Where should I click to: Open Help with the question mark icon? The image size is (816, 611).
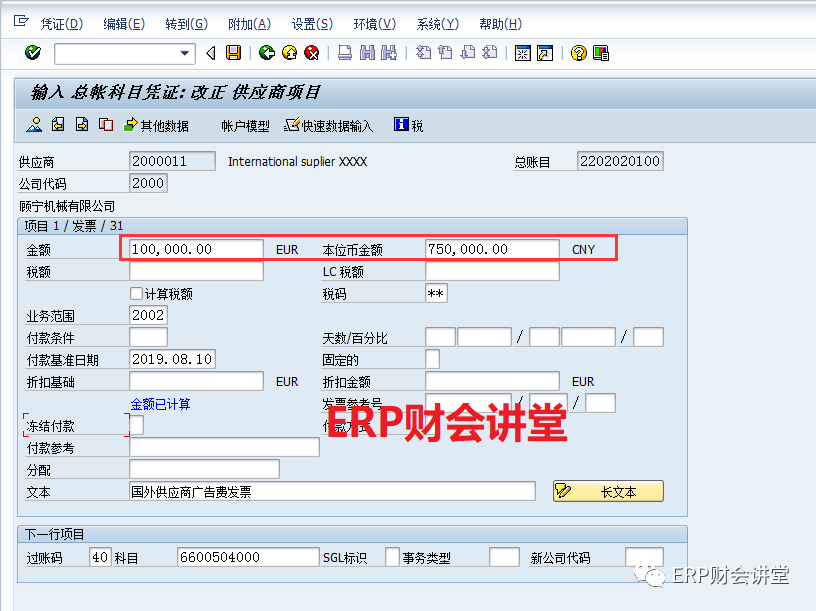[x=578, y=53]
